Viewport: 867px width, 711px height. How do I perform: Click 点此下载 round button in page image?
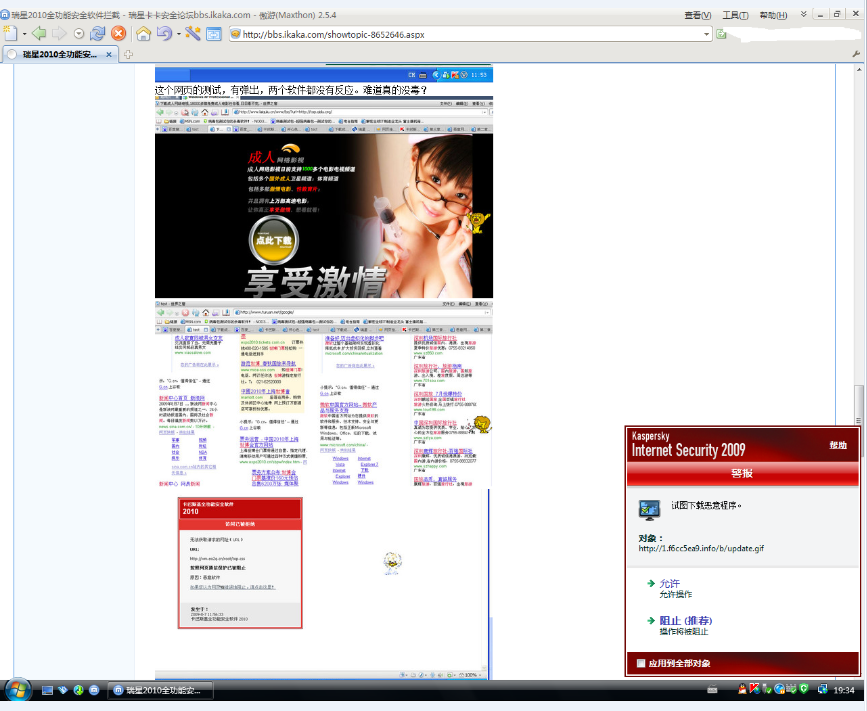(274, 240)
